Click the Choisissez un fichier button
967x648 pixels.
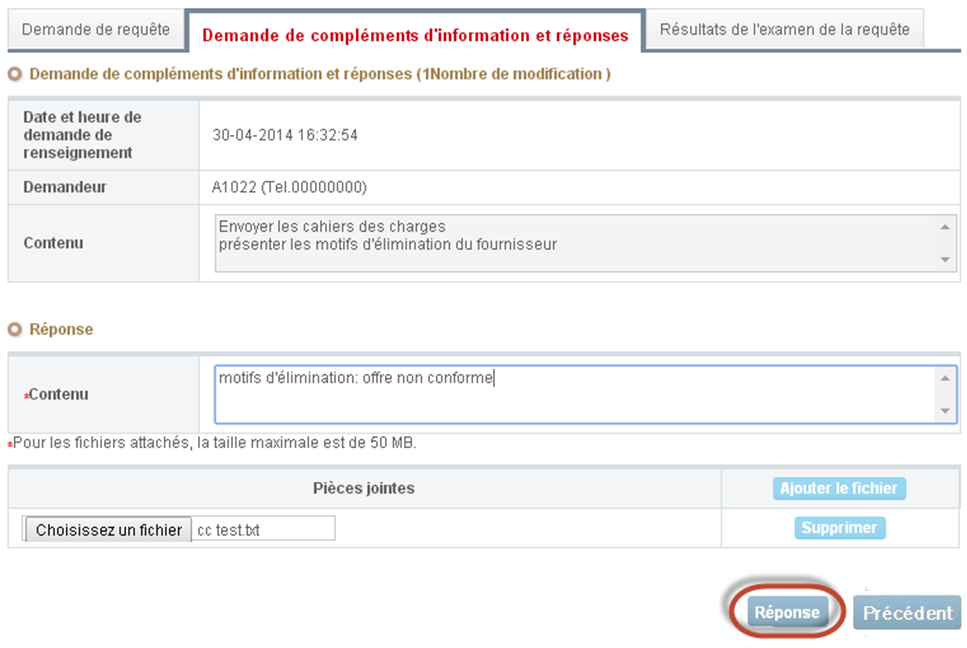[x=108, y=530]
